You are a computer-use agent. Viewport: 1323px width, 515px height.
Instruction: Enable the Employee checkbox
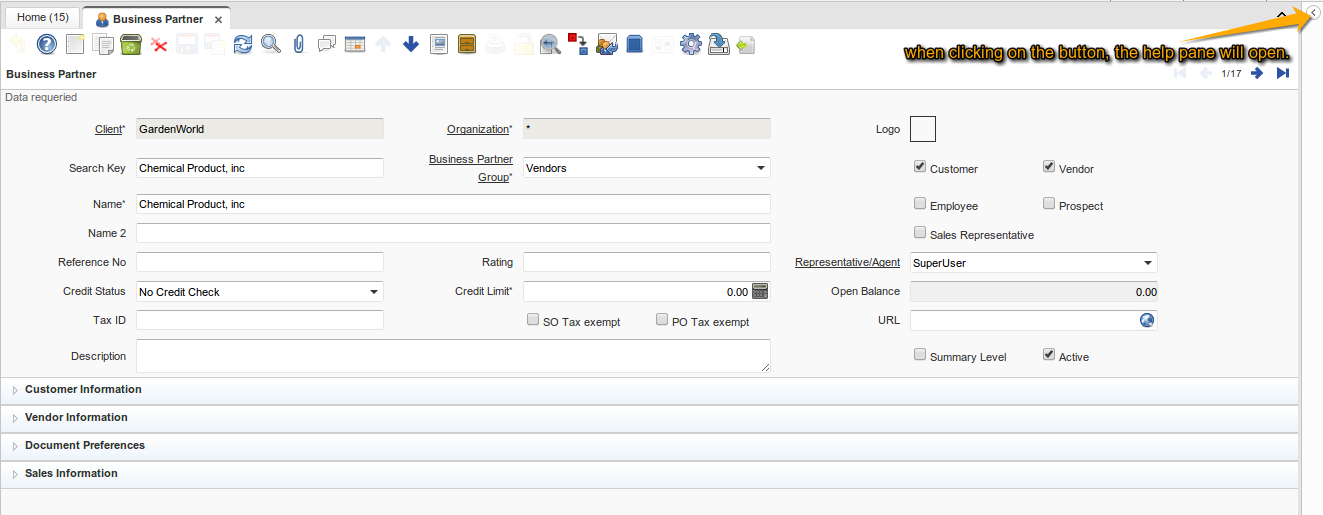pyautogui.click(x=920, y=204)
